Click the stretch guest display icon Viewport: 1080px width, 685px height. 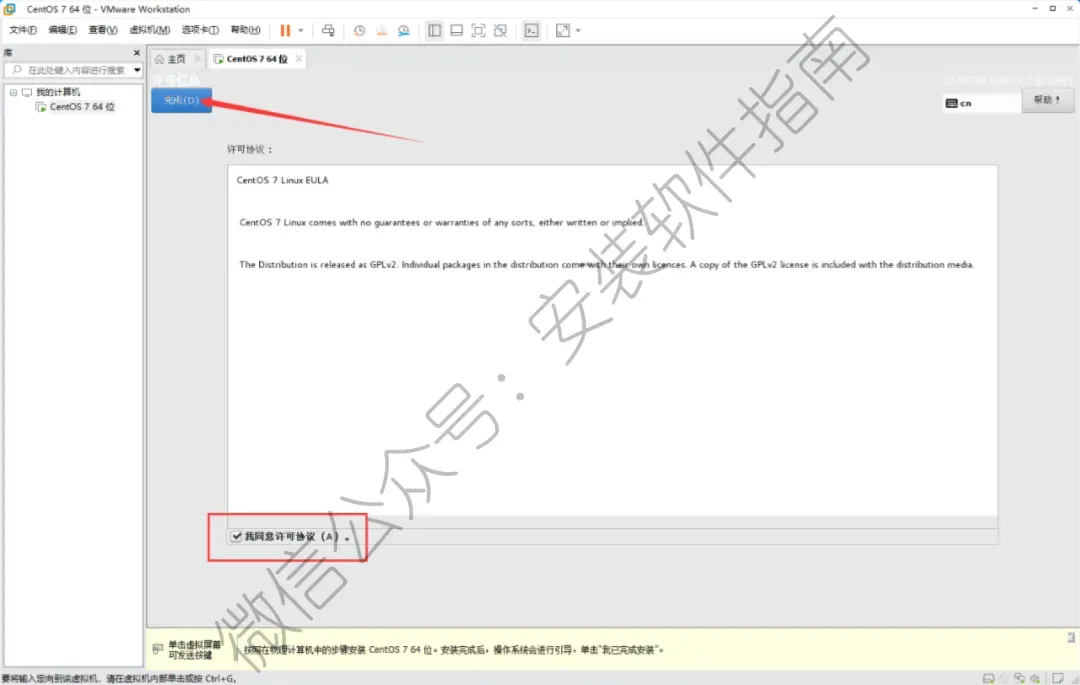(x=563, y=30)
